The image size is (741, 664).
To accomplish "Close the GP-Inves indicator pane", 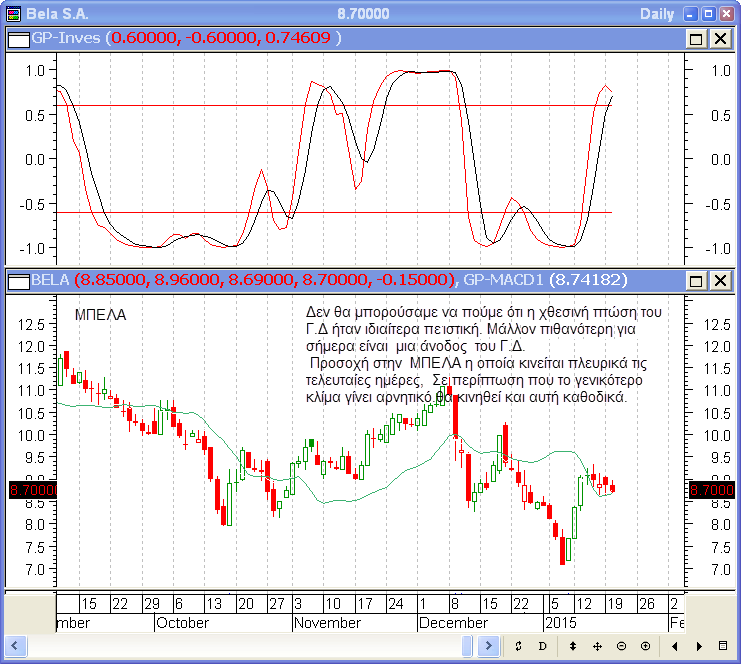I will (x=720, y=39).
